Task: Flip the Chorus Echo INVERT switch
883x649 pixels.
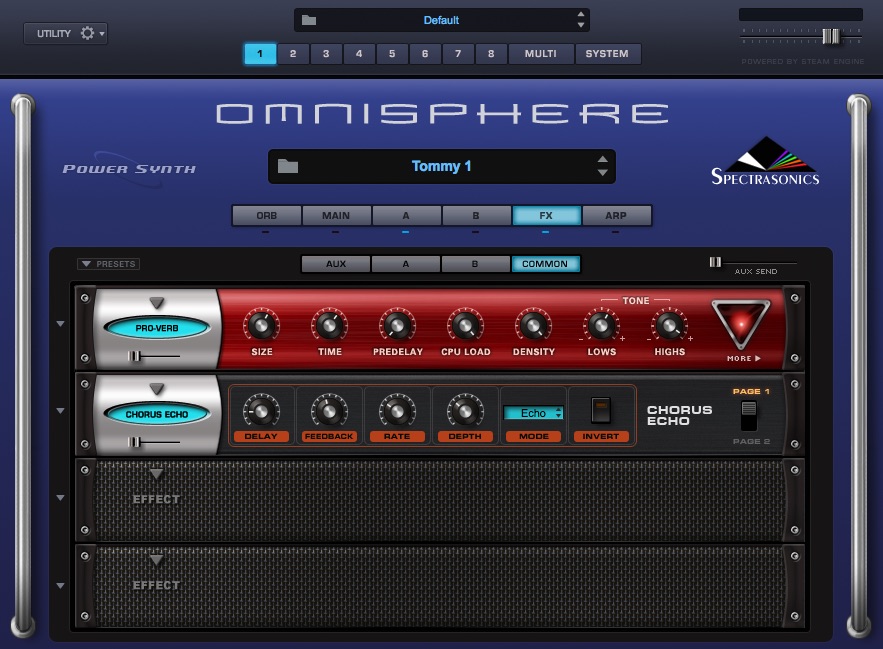Action: (600, 410)
